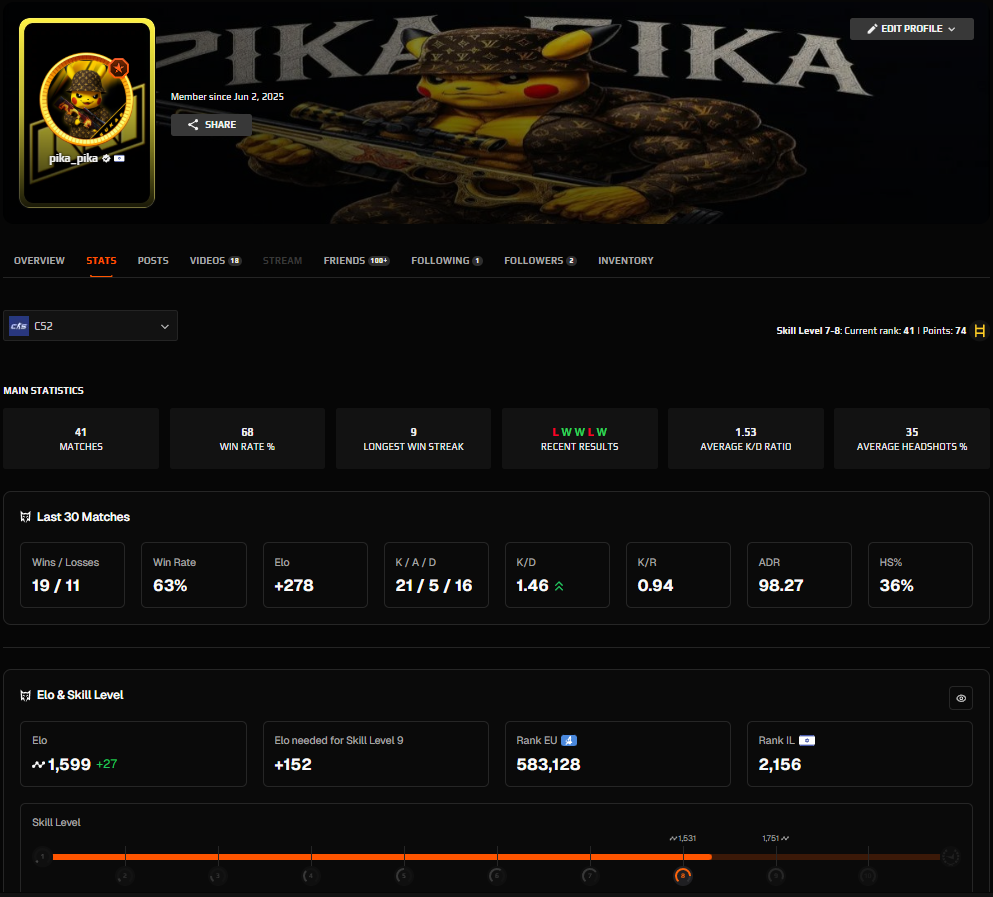Switch to the Overview tab
The image size is (993, 897).
(39, 261)
